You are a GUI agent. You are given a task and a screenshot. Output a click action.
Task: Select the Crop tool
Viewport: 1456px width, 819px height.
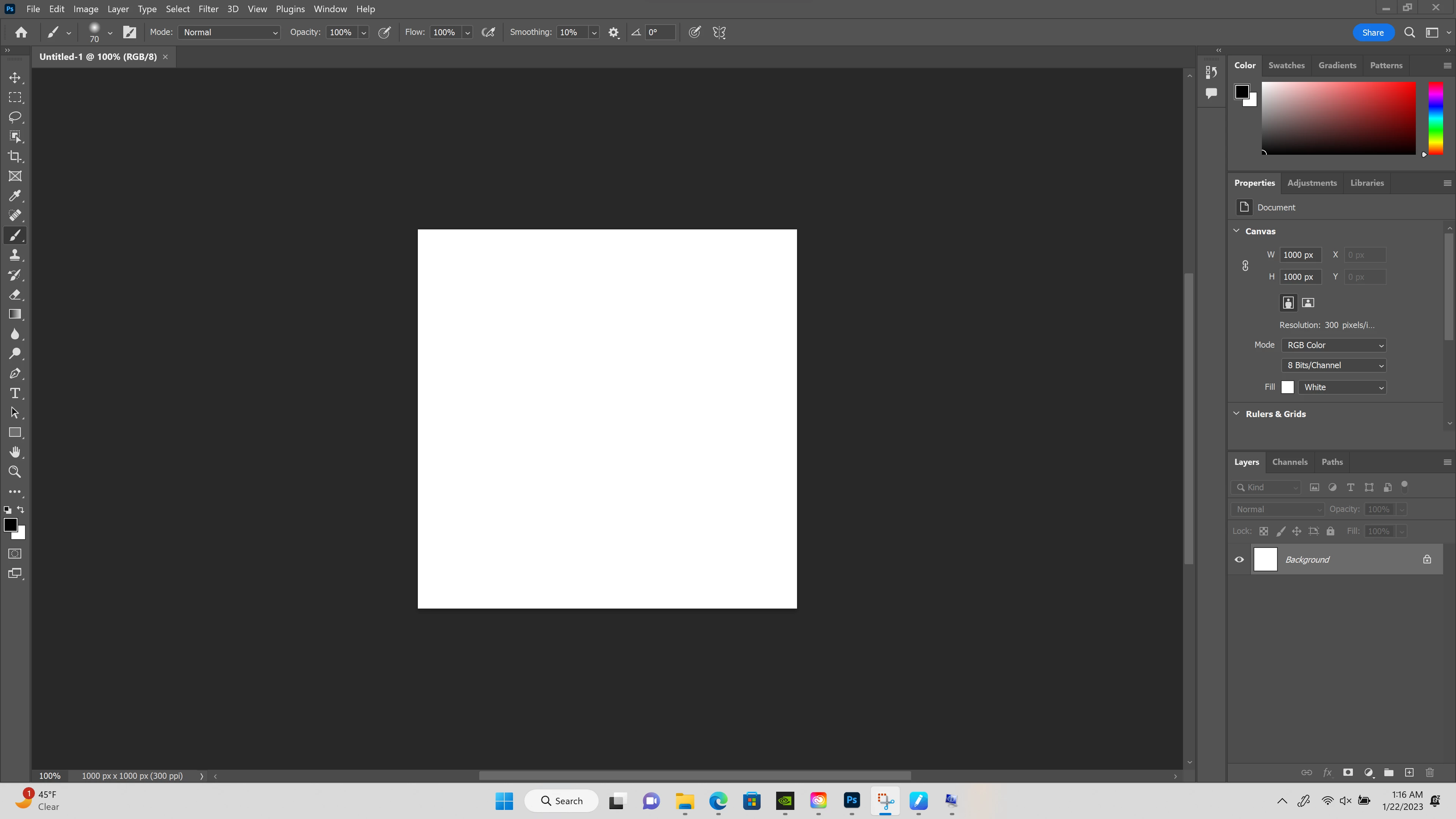pyautogui.click(x=15, y=157)
